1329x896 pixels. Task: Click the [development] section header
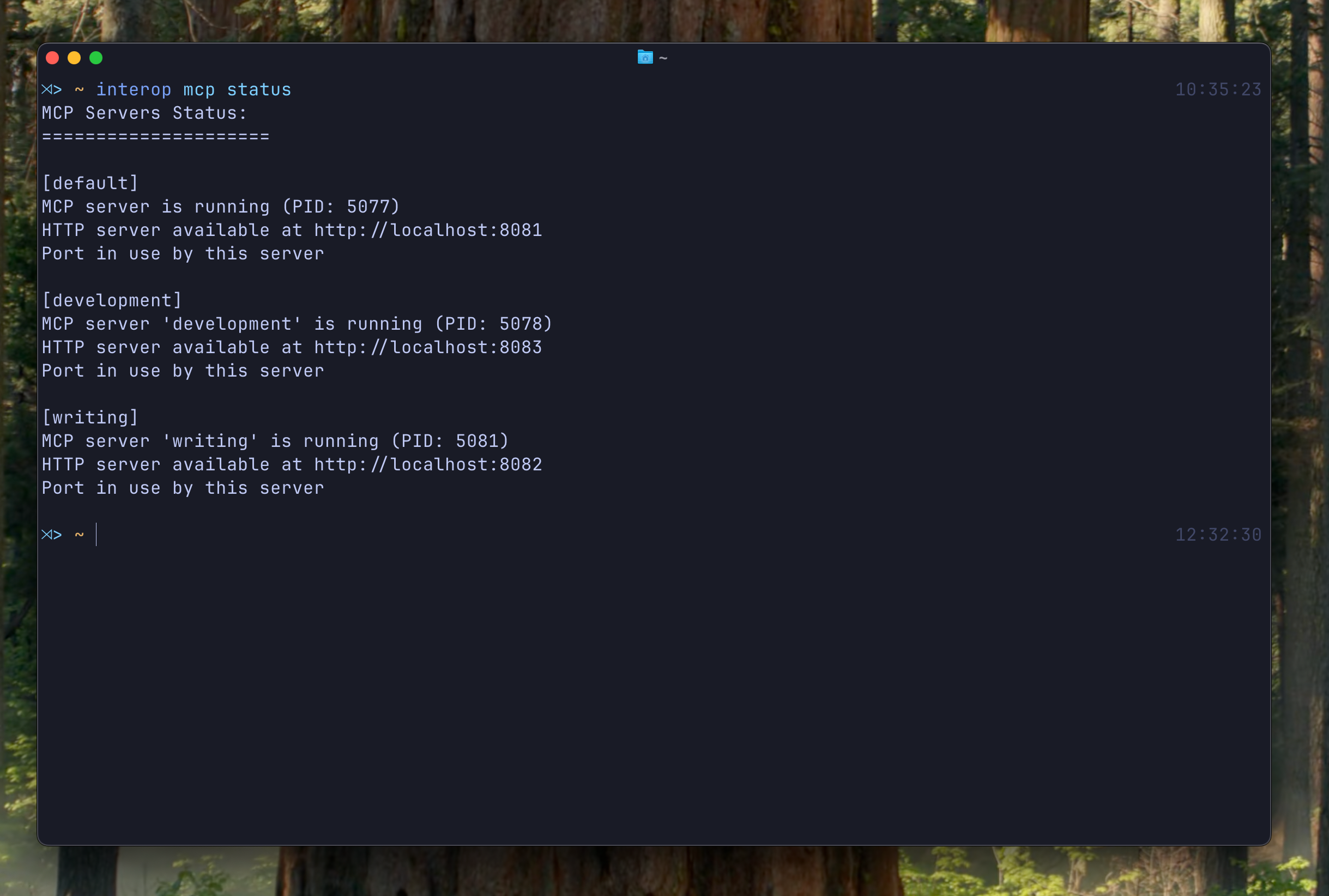pos(112,300)
